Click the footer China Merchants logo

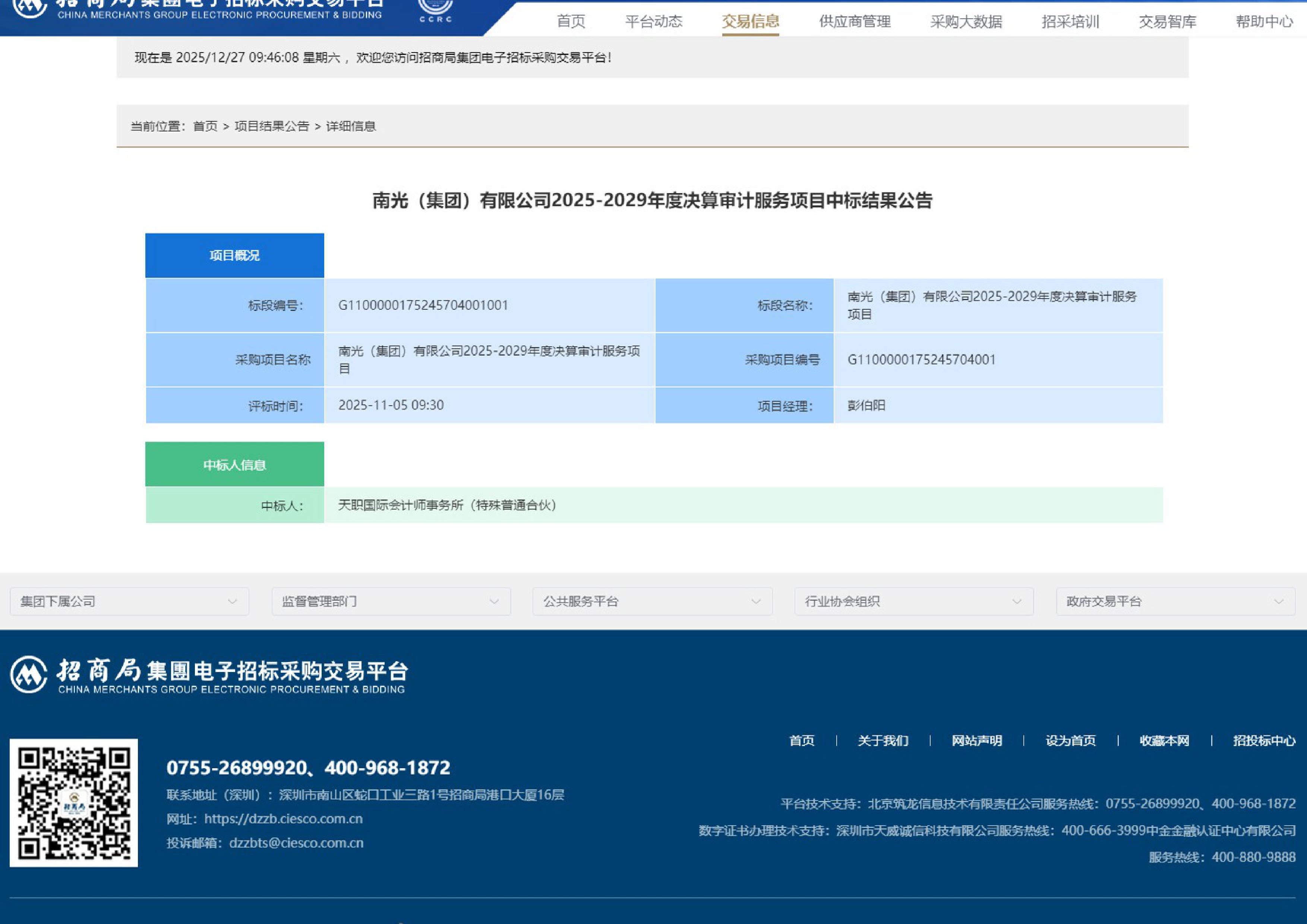208,675
